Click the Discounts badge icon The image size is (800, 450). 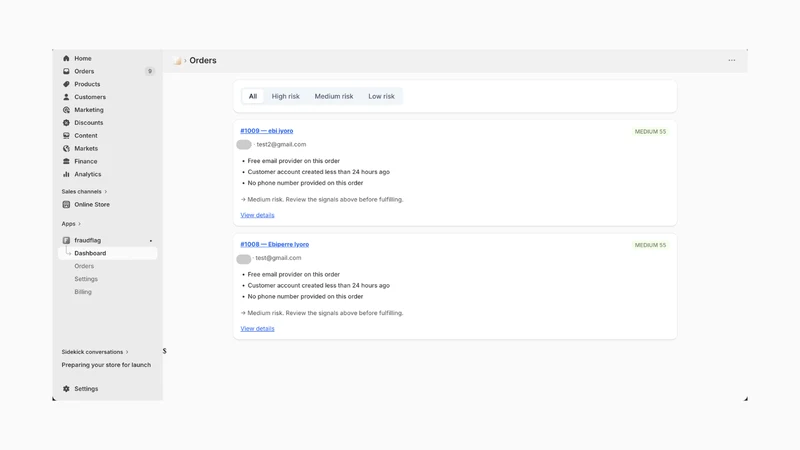(x=66, y=122)
